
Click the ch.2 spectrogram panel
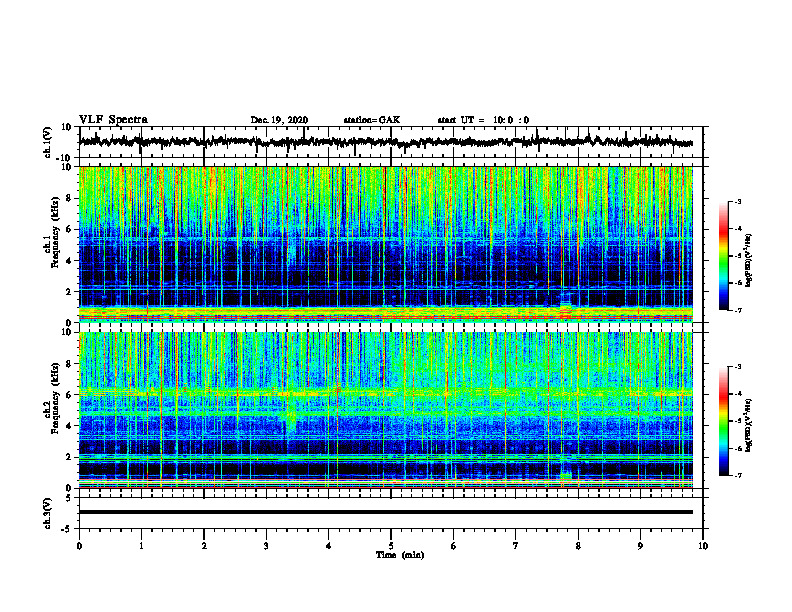386,410
